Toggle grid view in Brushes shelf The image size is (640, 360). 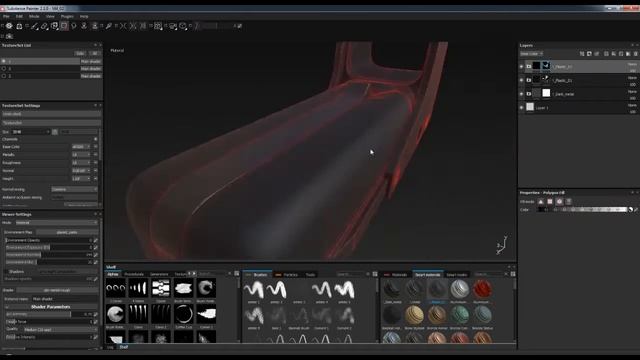(375, 274)
